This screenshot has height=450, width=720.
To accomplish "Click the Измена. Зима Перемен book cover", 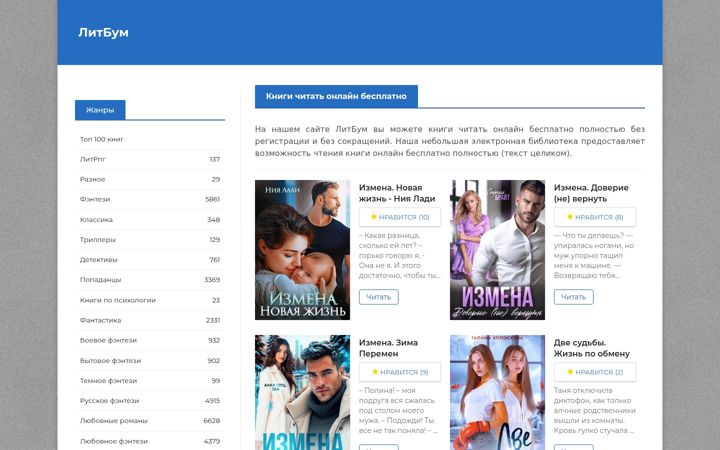I will pyautogui.click(x=303, y=393).
